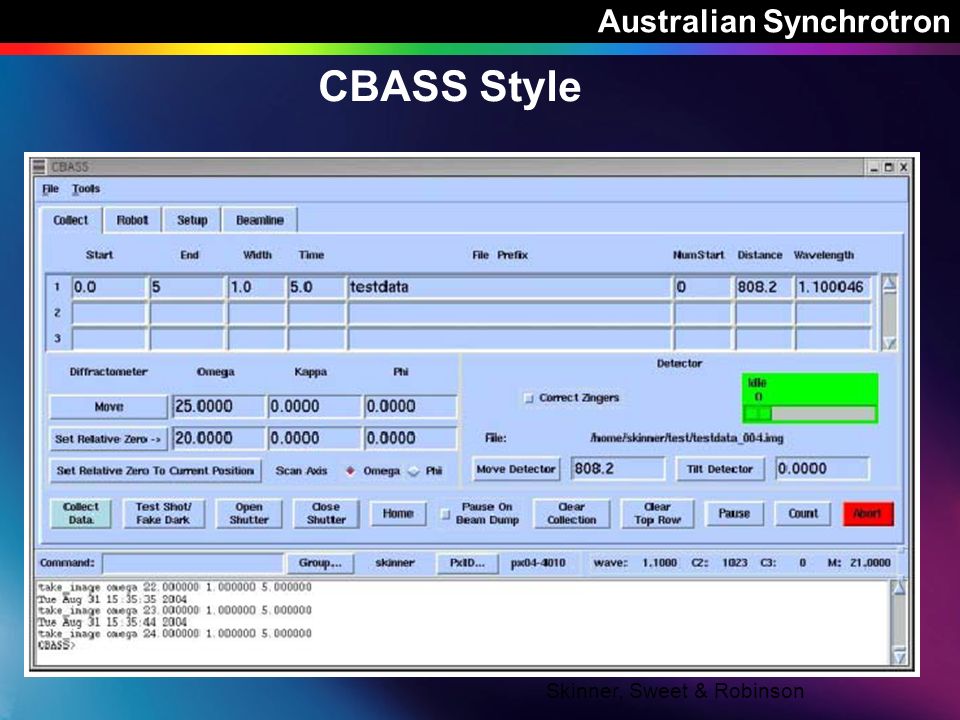Click the Phi field in Move row

[x=410, y=407]
